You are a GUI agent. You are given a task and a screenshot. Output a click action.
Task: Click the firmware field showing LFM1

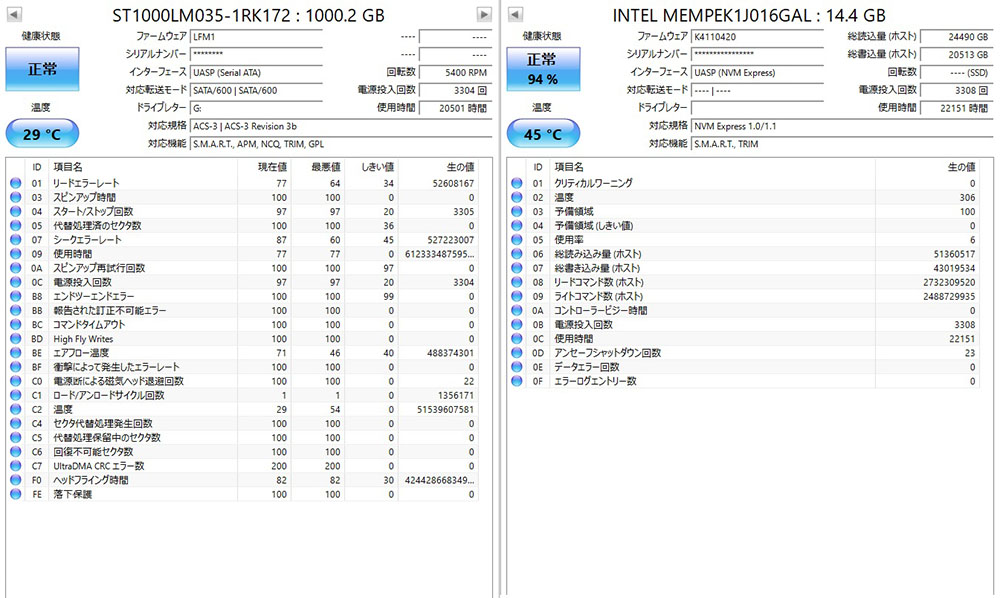click(256, 35)
